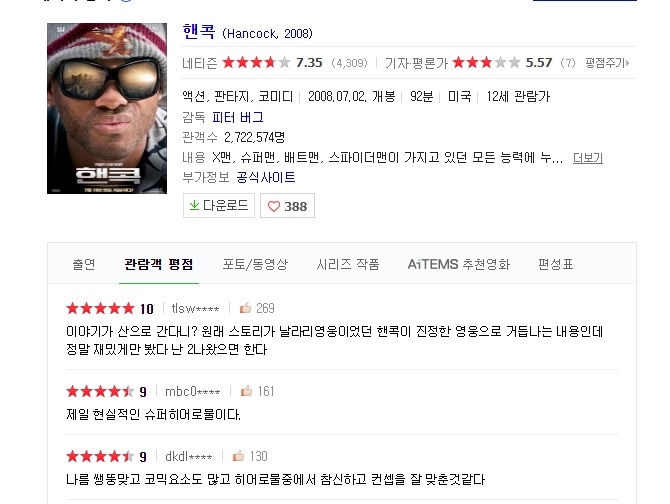670x504 pixels.
Task: Go to AiTEMS 추천영화 tab
Action: tap(459, 264)
